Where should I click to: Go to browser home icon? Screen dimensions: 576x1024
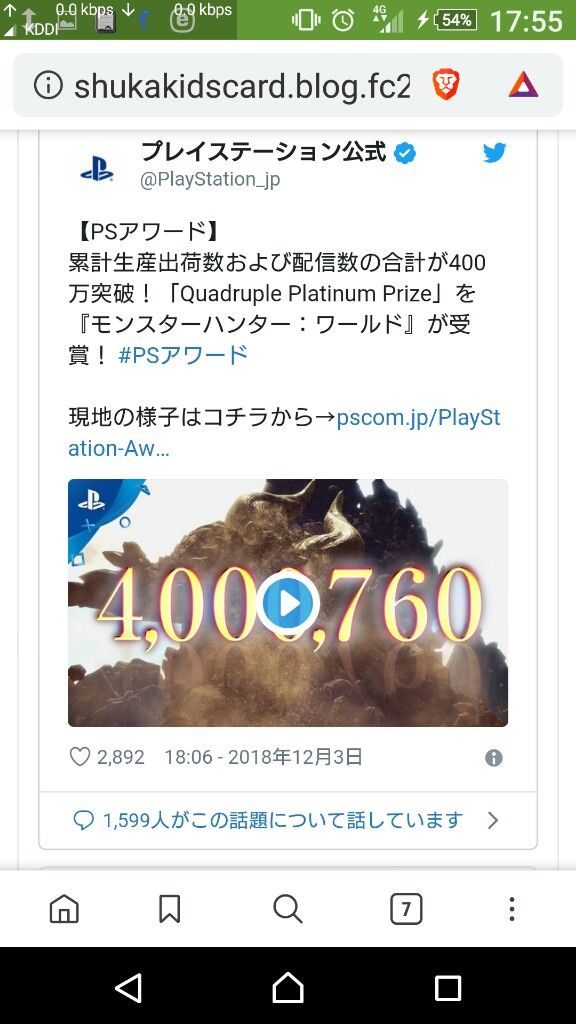point(64,908)
